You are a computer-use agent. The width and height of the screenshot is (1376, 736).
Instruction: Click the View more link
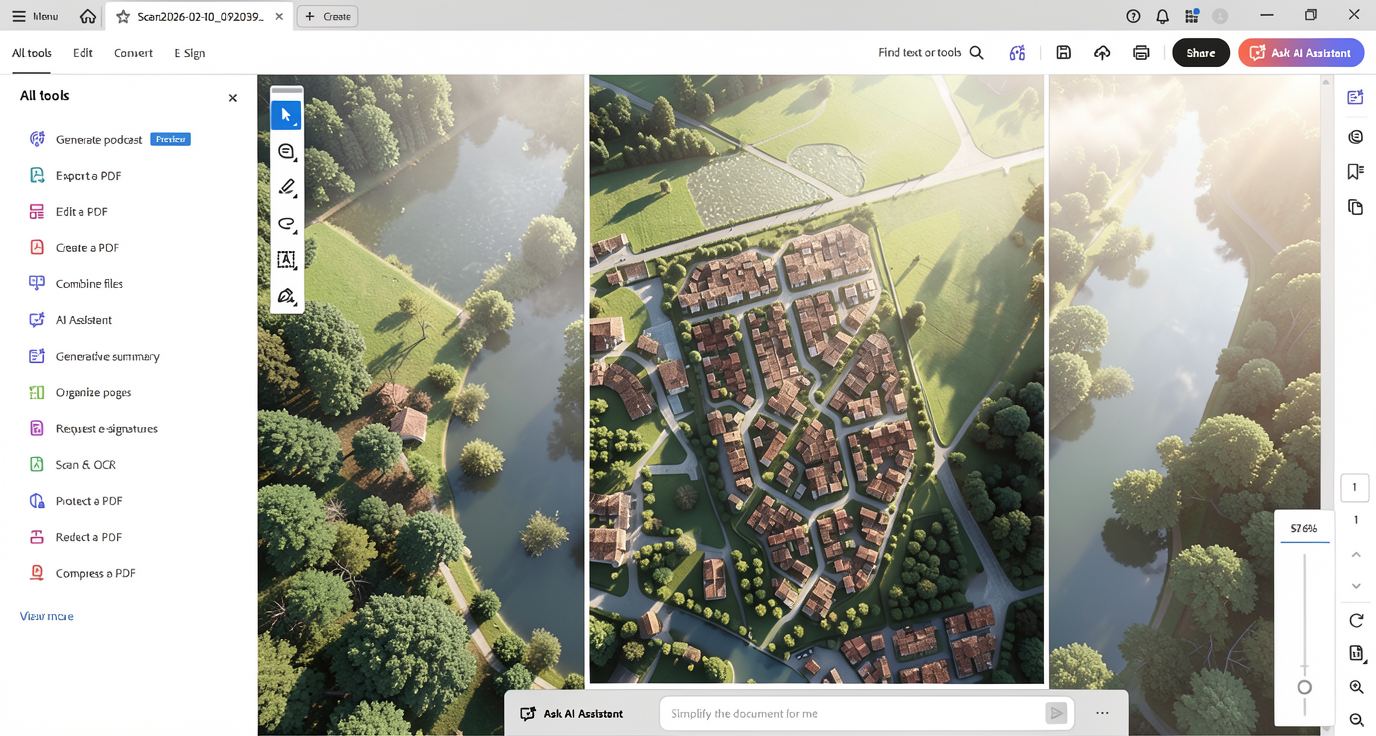47,616
